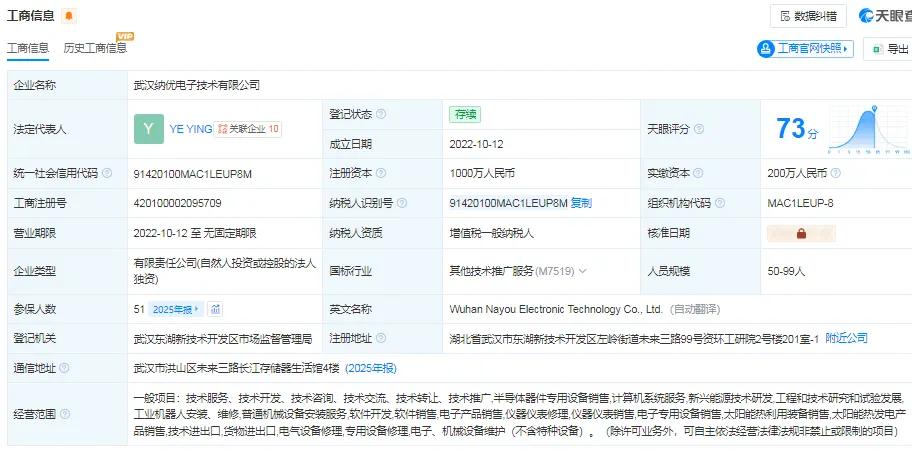Click the chart icon beside 参保人数

tap(215, 309)
